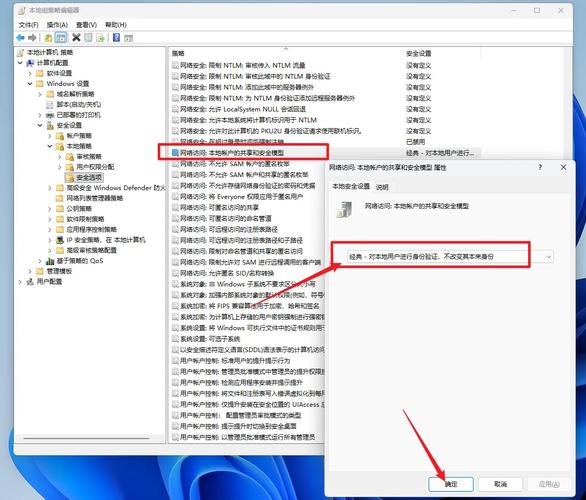Expand the 用户配置 tree node

[x=20, y=281]
